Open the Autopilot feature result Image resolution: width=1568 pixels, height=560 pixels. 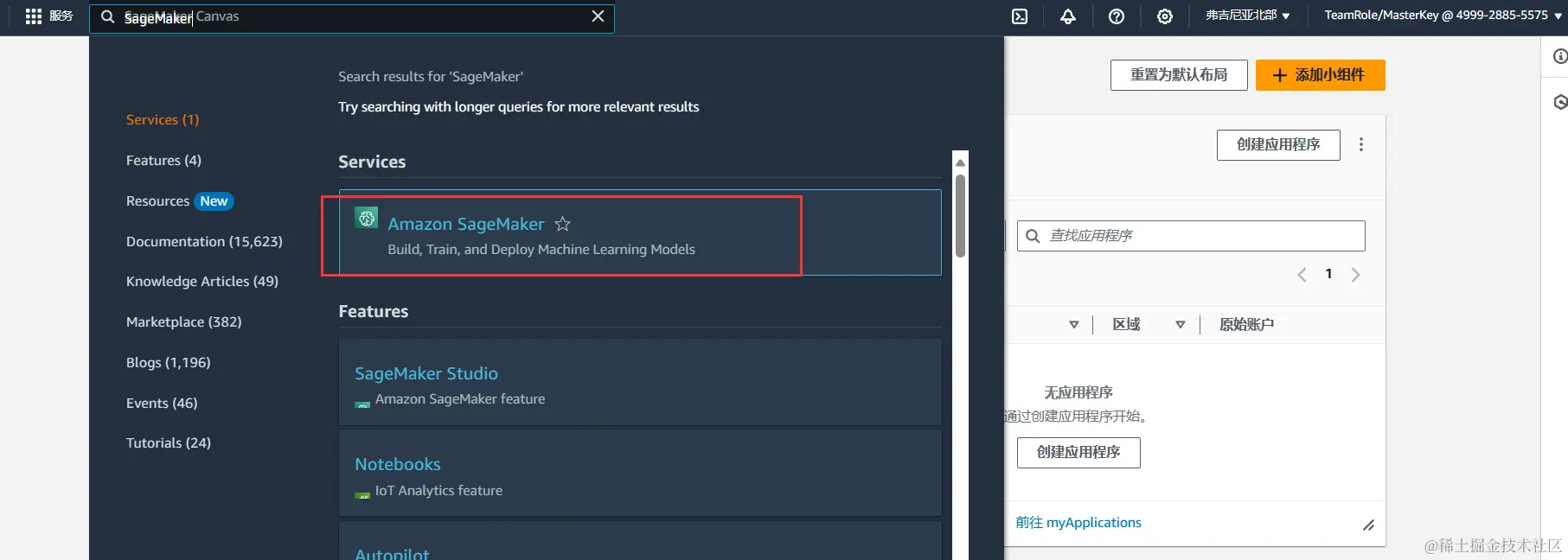pos(392,553)
